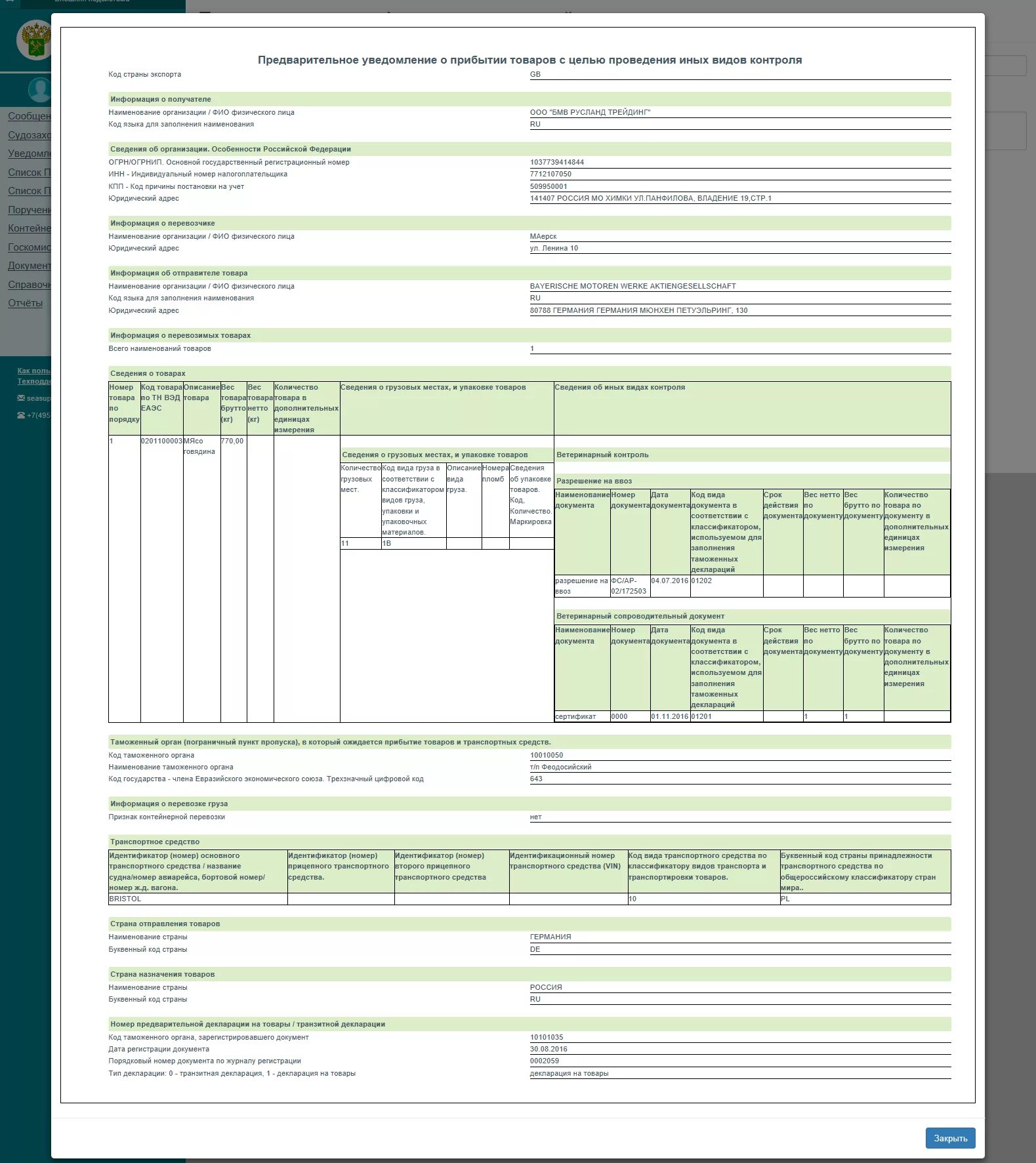Select carrier address ул. Ленина 10

tap(554, 248)
